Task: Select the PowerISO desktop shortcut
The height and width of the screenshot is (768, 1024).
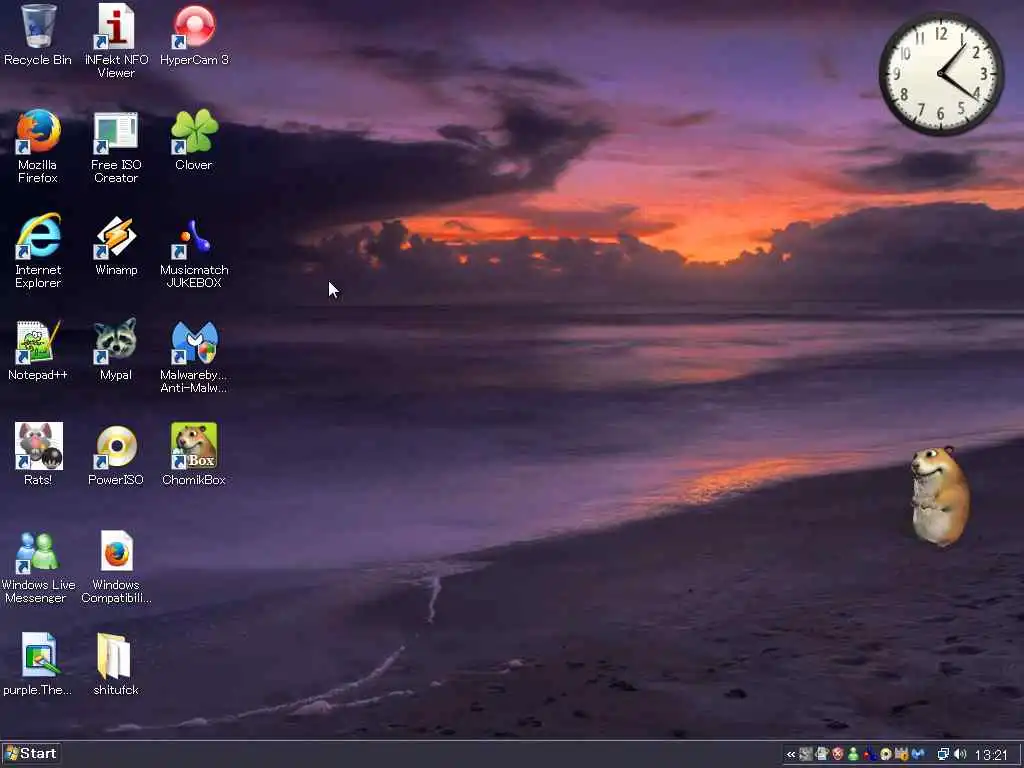Action: point(116,455)
